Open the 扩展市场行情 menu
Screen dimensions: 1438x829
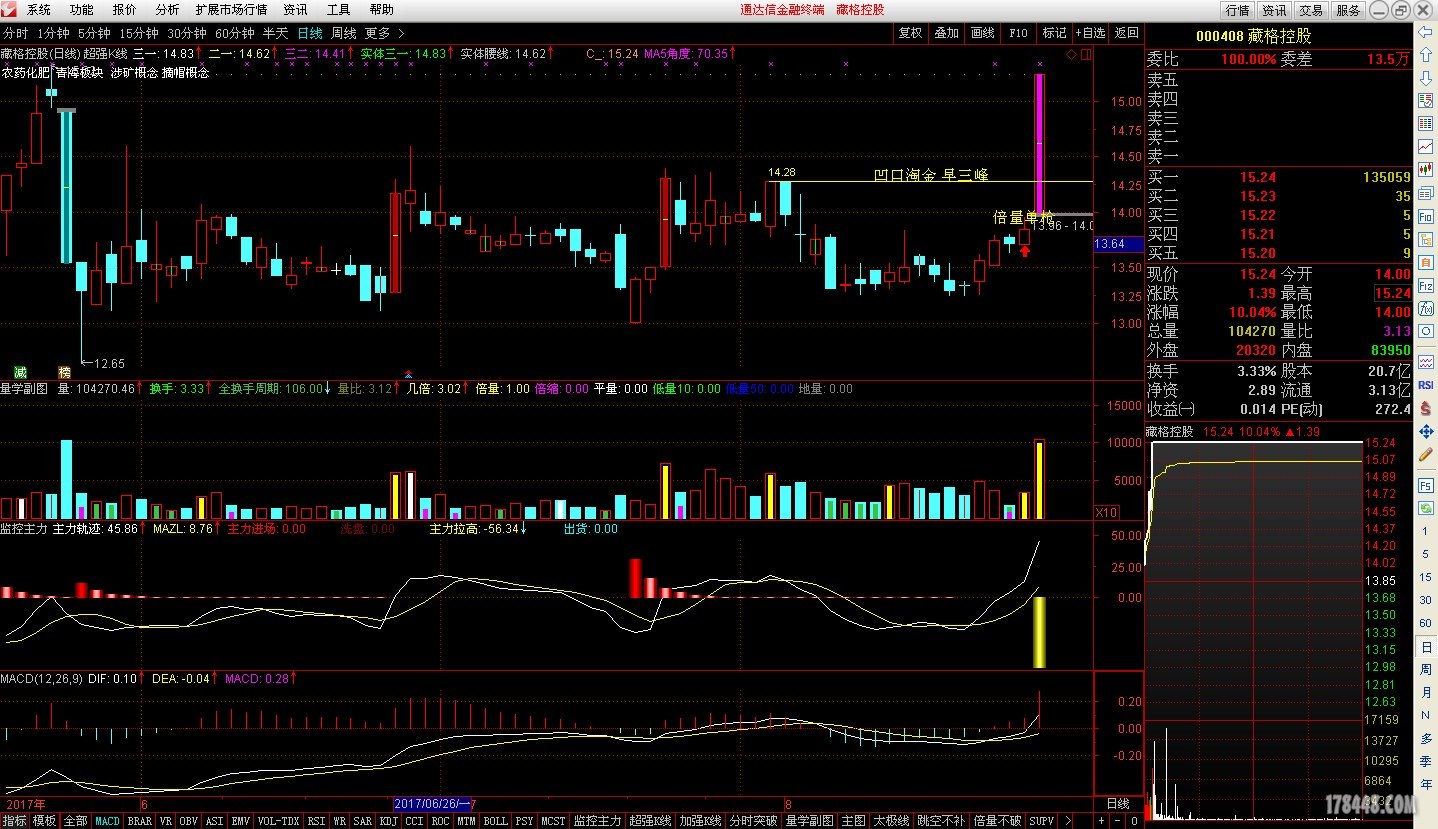231,9
